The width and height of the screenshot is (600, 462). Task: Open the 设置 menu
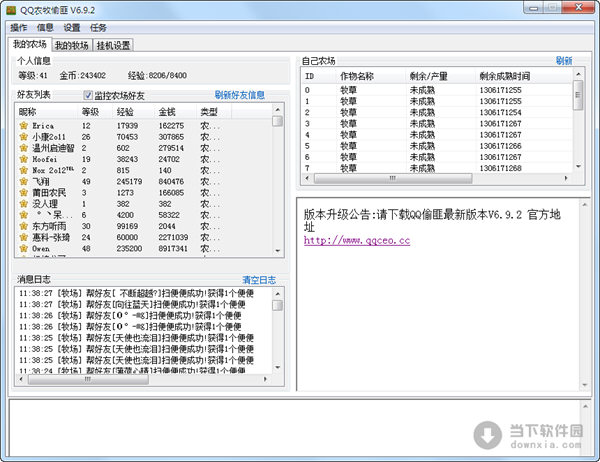pyautogui.click(x=72, y=28)
